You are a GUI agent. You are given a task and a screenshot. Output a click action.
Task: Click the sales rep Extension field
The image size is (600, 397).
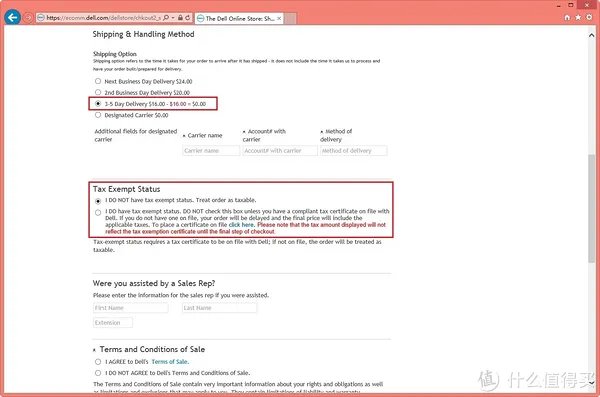[113, 323]
